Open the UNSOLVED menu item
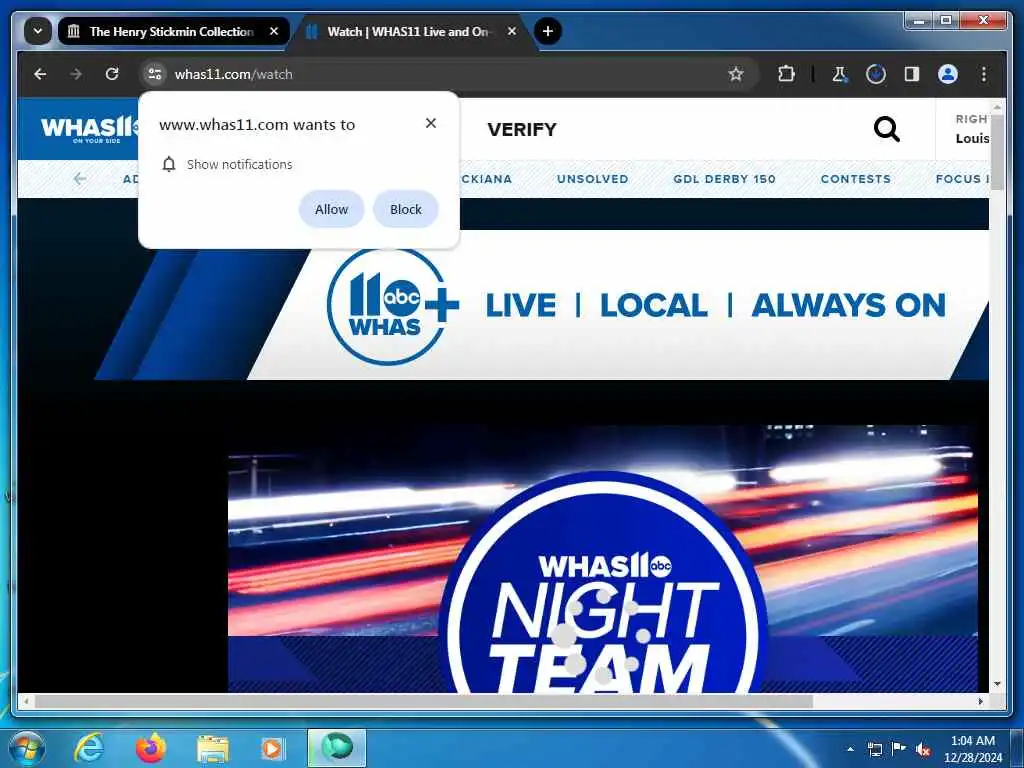This screenshot has width=1024, height=768. tap(592, 179)
